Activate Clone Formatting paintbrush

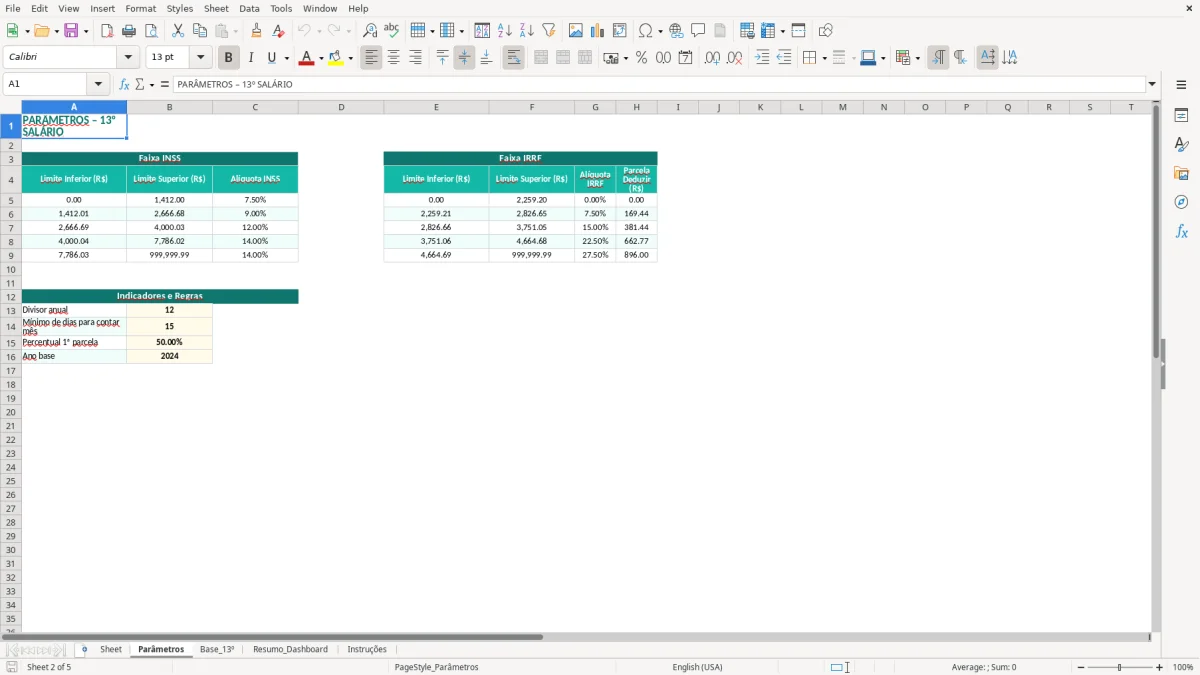257,31
